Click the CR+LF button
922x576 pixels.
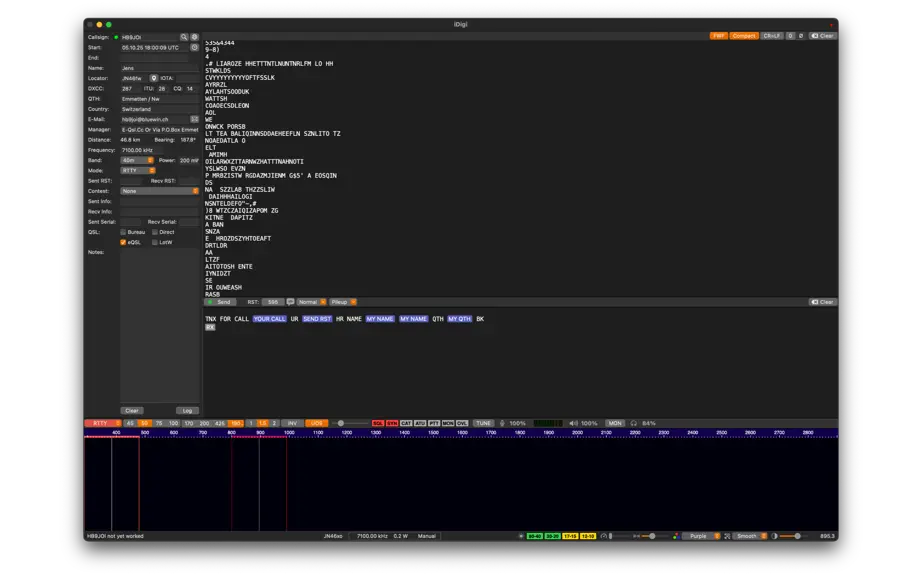[x=771, y=36]
